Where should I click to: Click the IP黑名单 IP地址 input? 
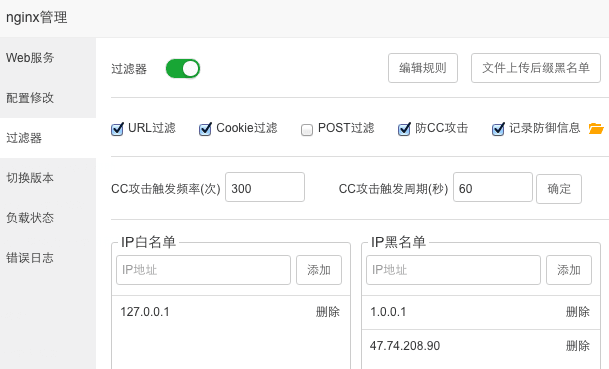point(453,270)
